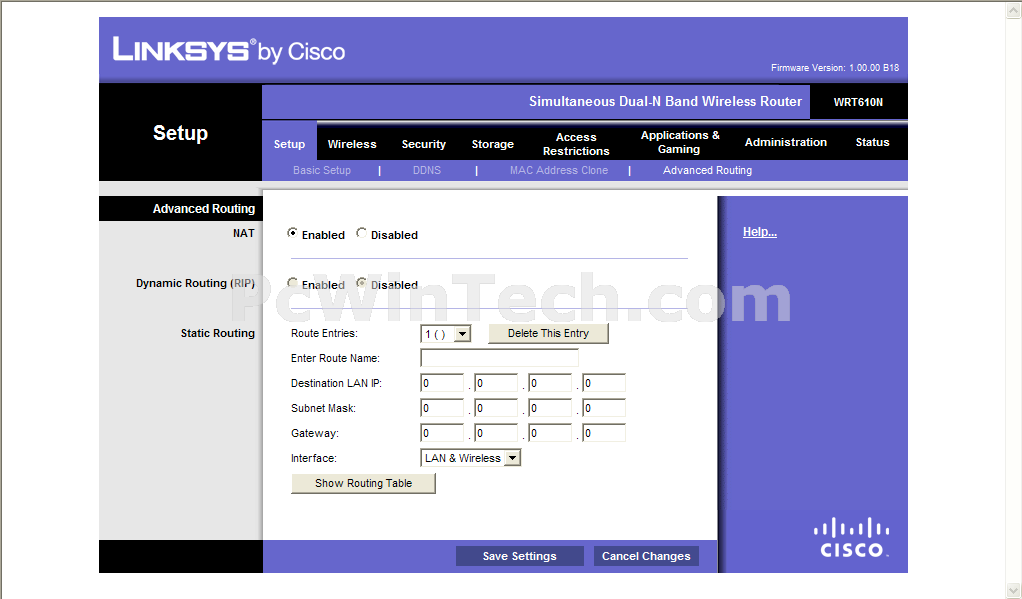Open the Administration tab
Image resolution: width=1022 pixels, height=599 pixels.
(785, 142)
